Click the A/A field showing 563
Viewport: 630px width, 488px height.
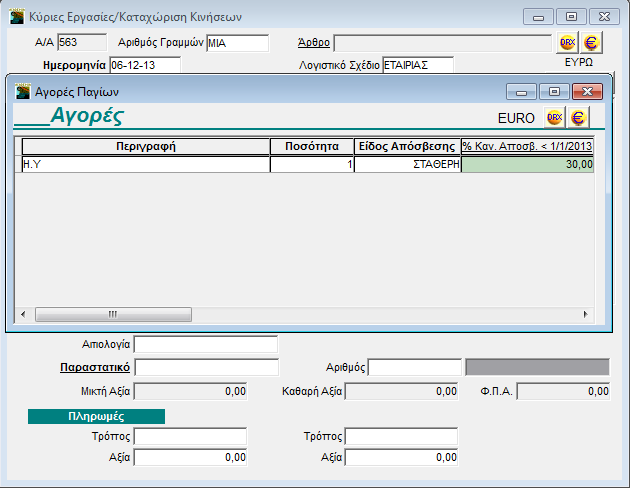coord(82,42)
